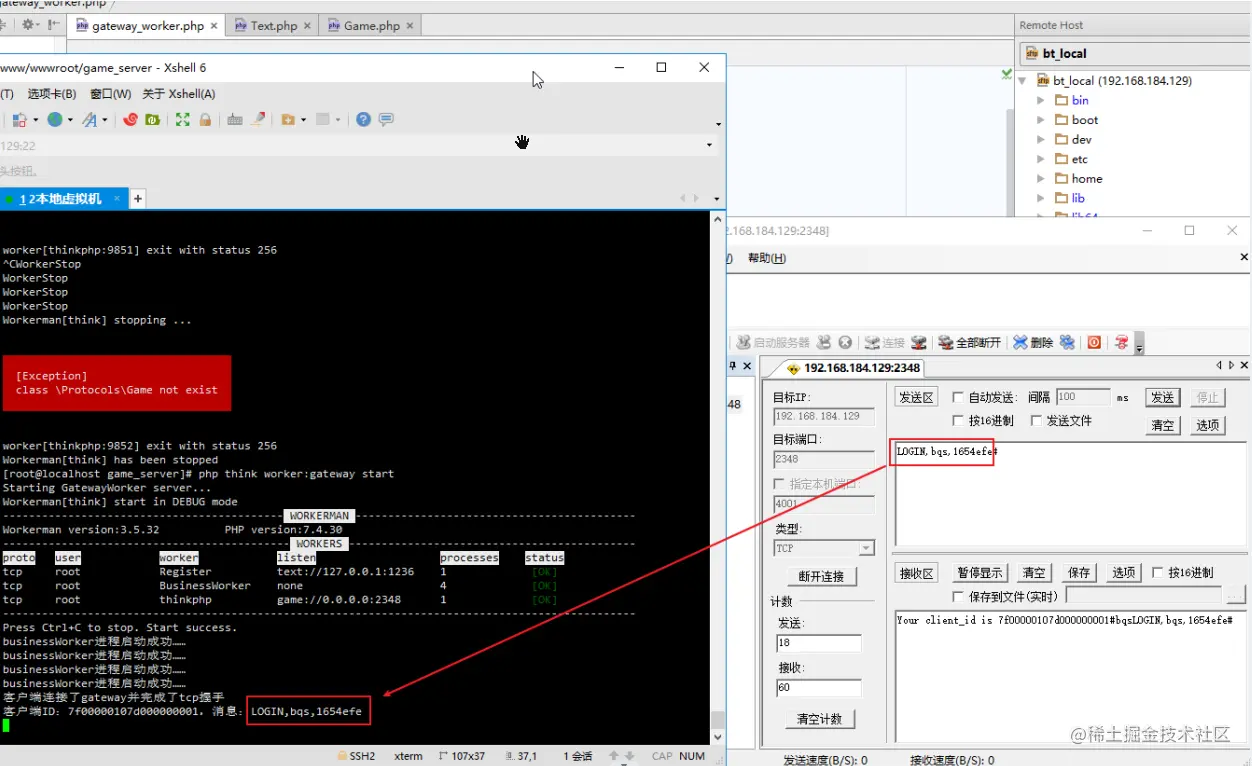Switch to the Game.php editor tab

pyautogui.click(x=371, y=26)
